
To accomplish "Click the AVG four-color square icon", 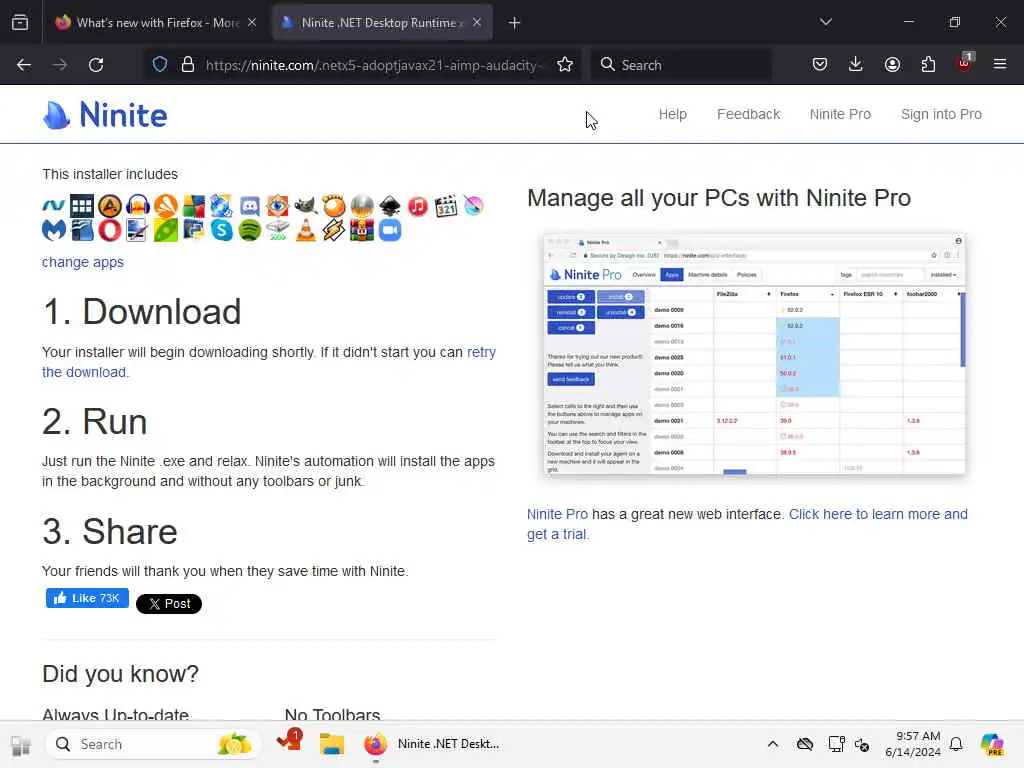I will tap(193, 206).
